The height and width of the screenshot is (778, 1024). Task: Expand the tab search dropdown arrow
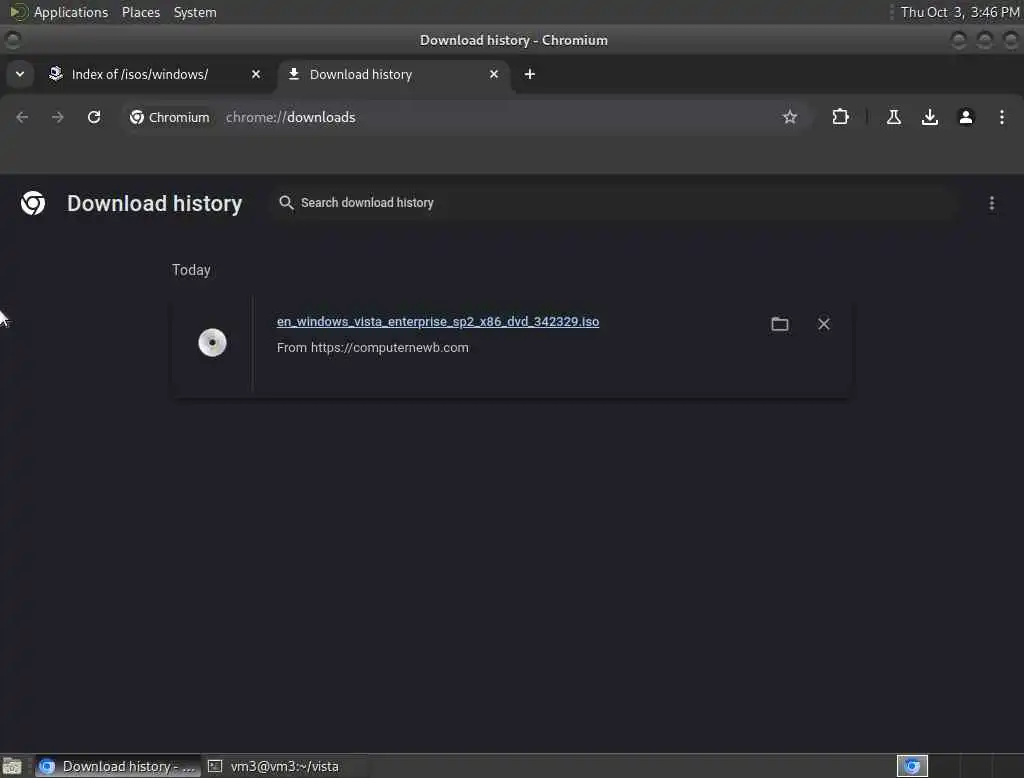coord(20,74)
